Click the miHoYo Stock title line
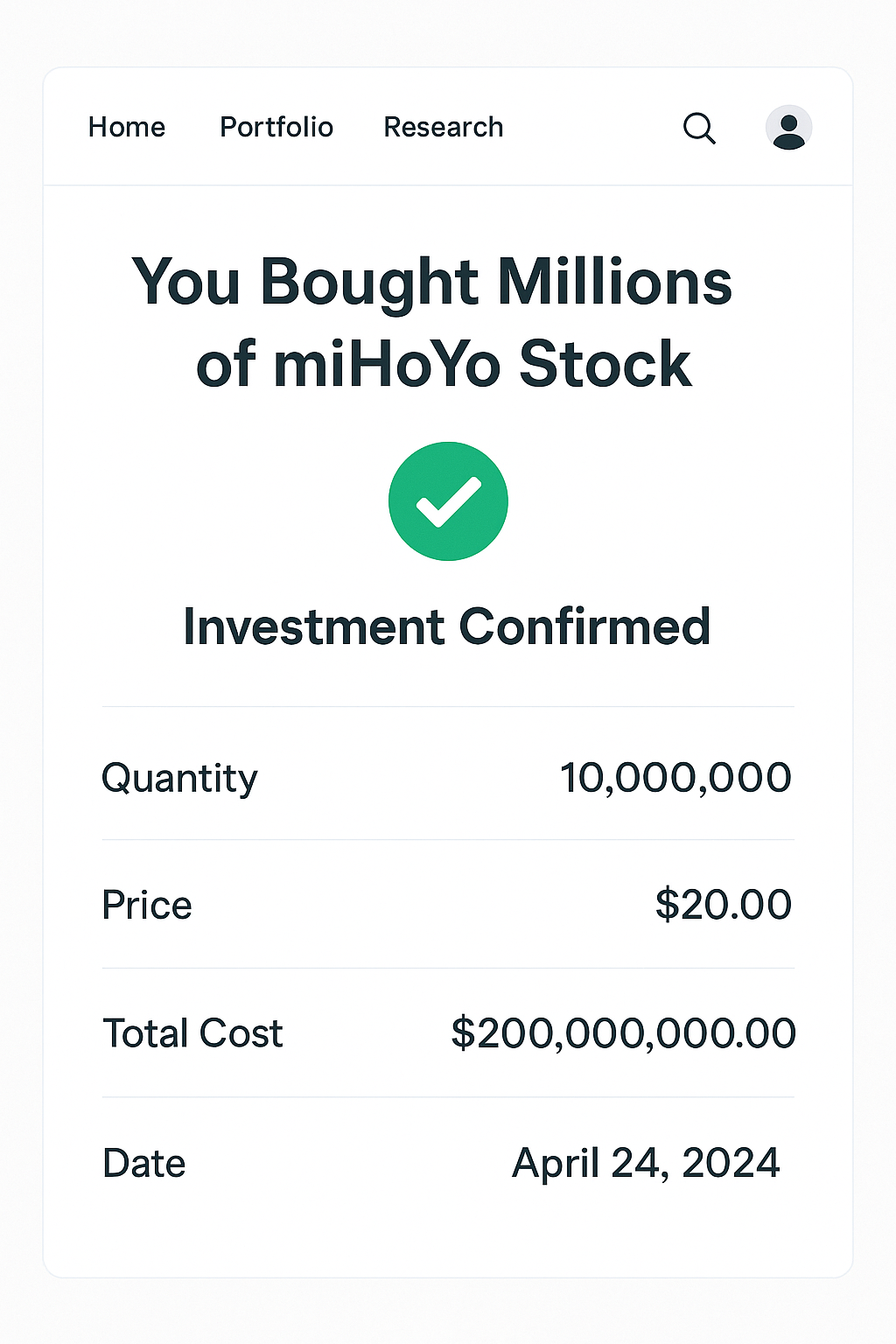The height and width of the screenshot is (1344, 896). 444,363
